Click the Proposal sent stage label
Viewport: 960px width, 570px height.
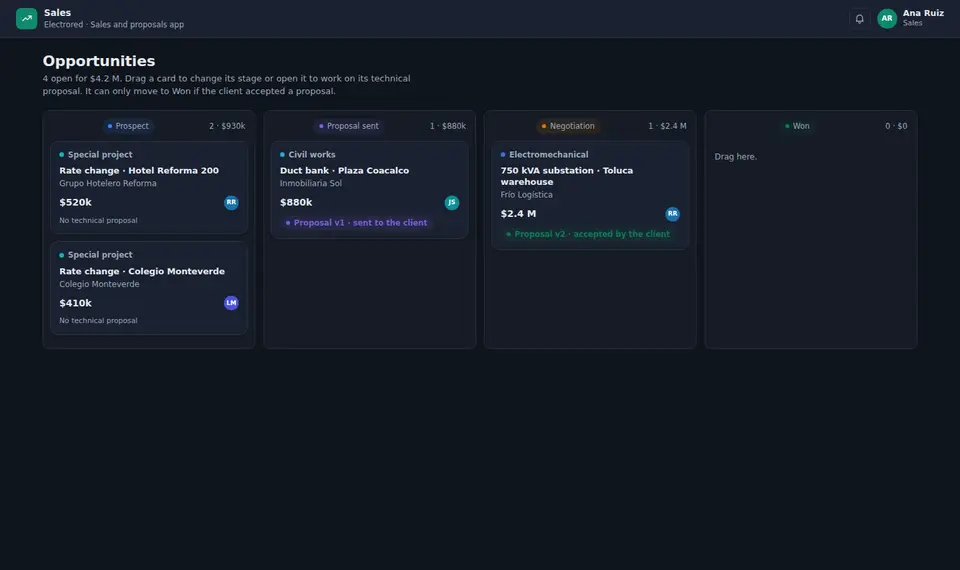pos(348,126)
